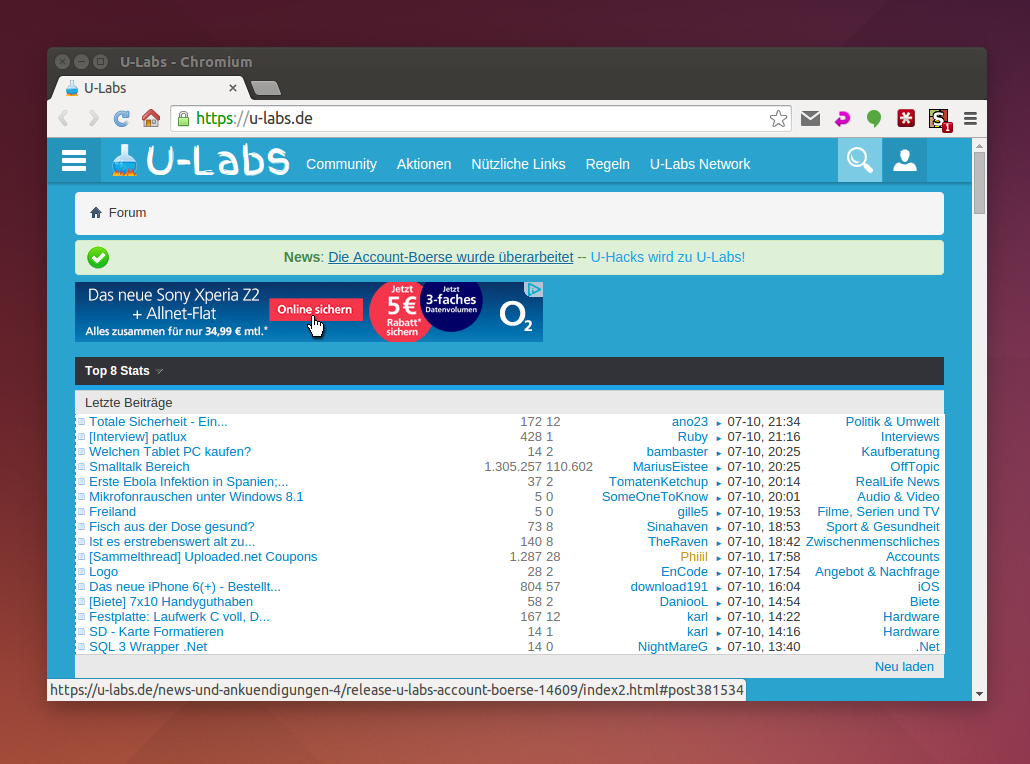Open the Smalltalk Bereich thread
Image resolution: width=1030 pixels, height=764 pixels.
point(139,467)
